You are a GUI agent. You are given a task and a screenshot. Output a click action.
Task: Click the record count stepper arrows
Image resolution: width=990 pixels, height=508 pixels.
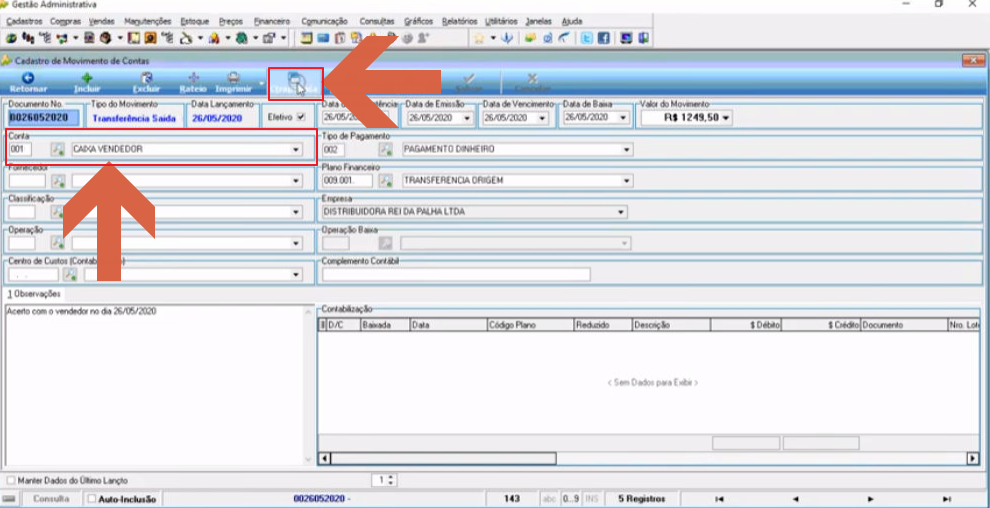392,480
